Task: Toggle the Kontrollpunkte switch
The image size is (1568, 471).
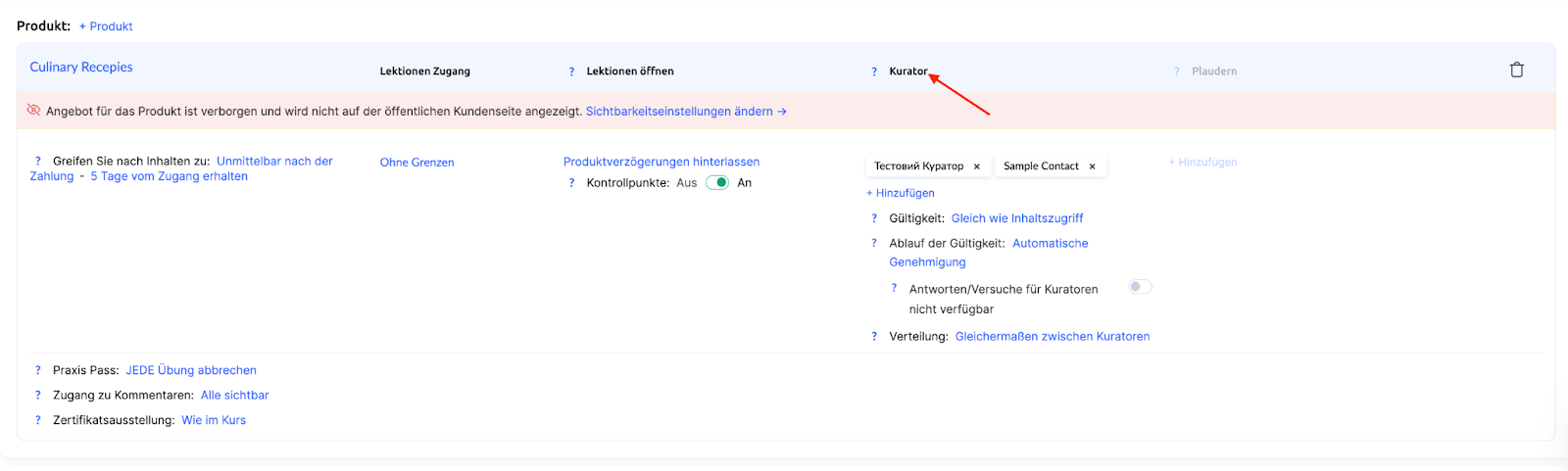Action: coord(717,183)
